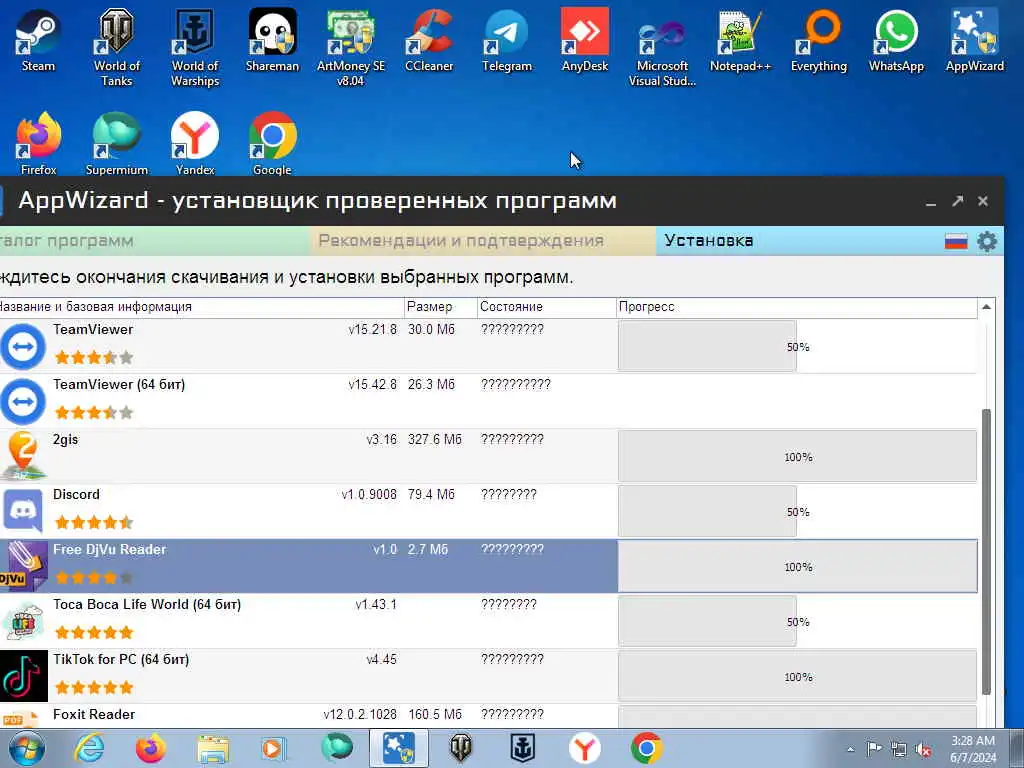The width and height of the screenshot is (1024, 768).
Task: Click the Free DjVu Reader icon
Action: pyautogui.click(x=24, y=566)
